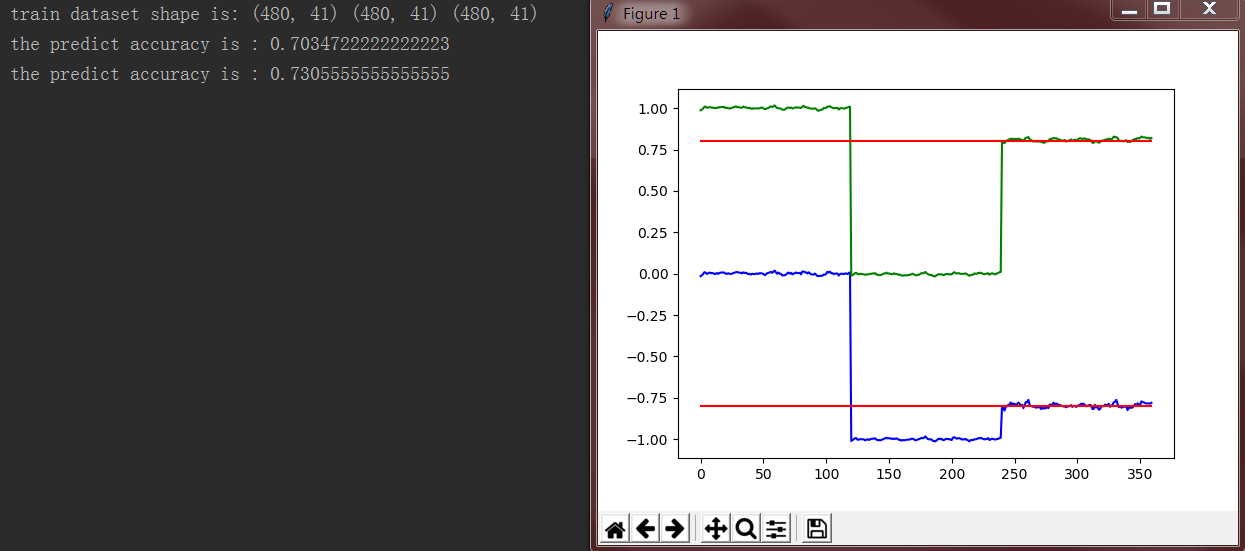Click the upper red horizontal line
1245x551 pixels.
925,141
